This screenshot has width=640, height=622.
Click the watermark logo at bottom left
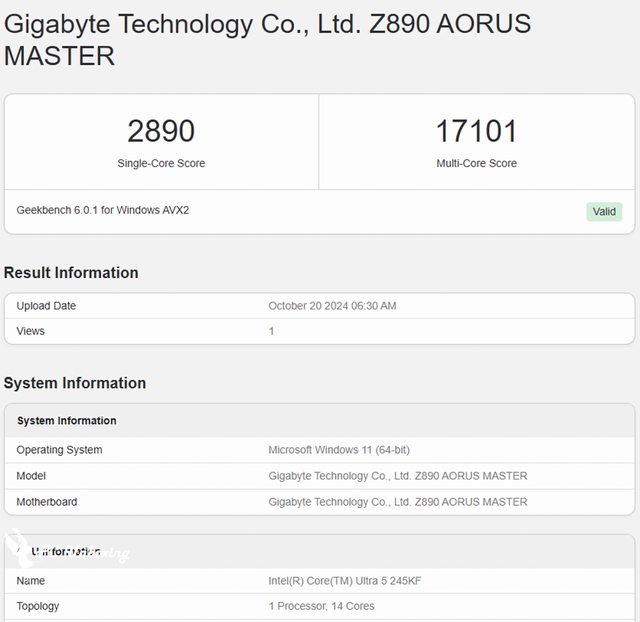20,548
